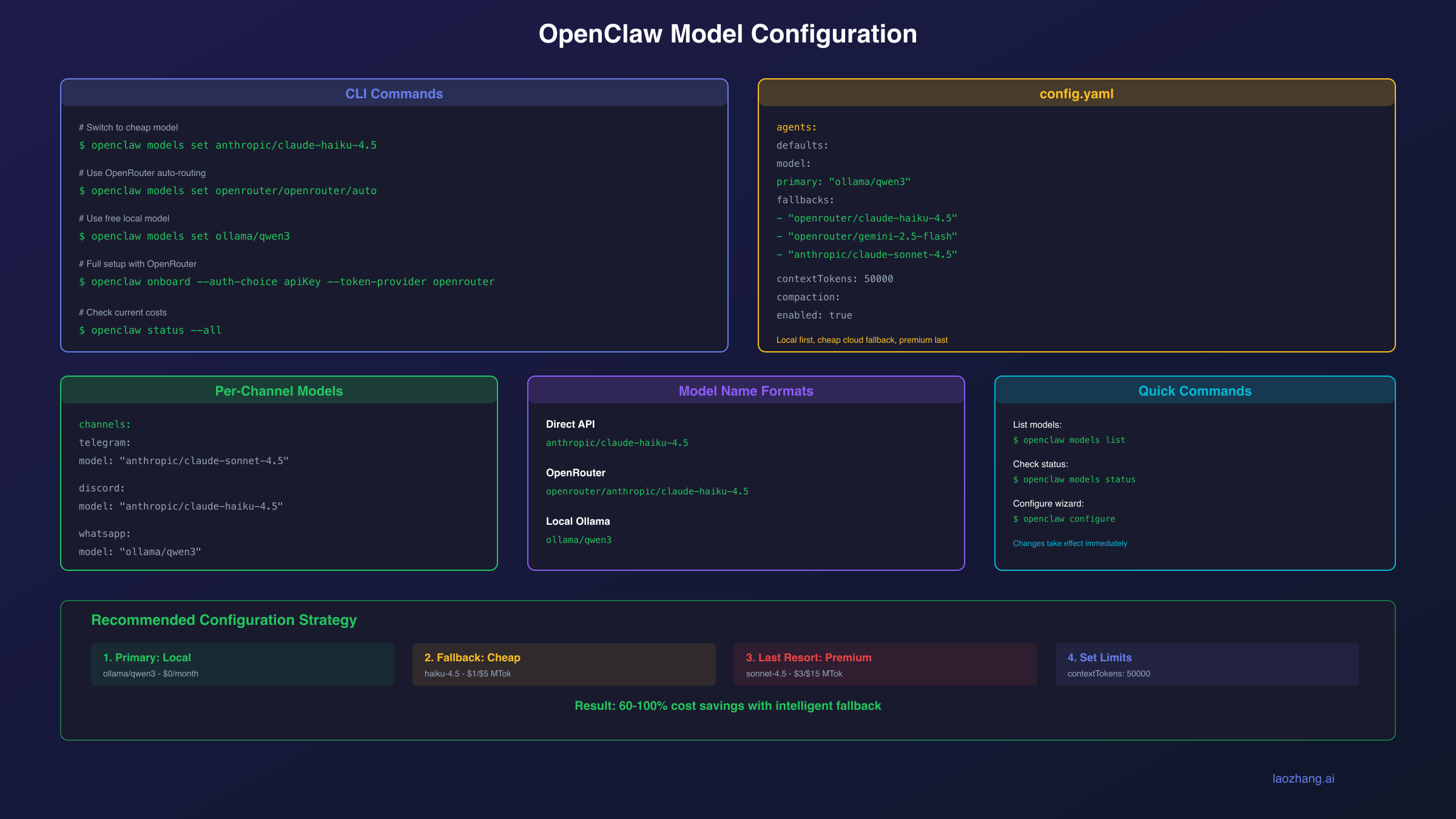This screenshot has height=819, width=1456.
Task: Select the Direct API model name
Action: tap(617, 442)
